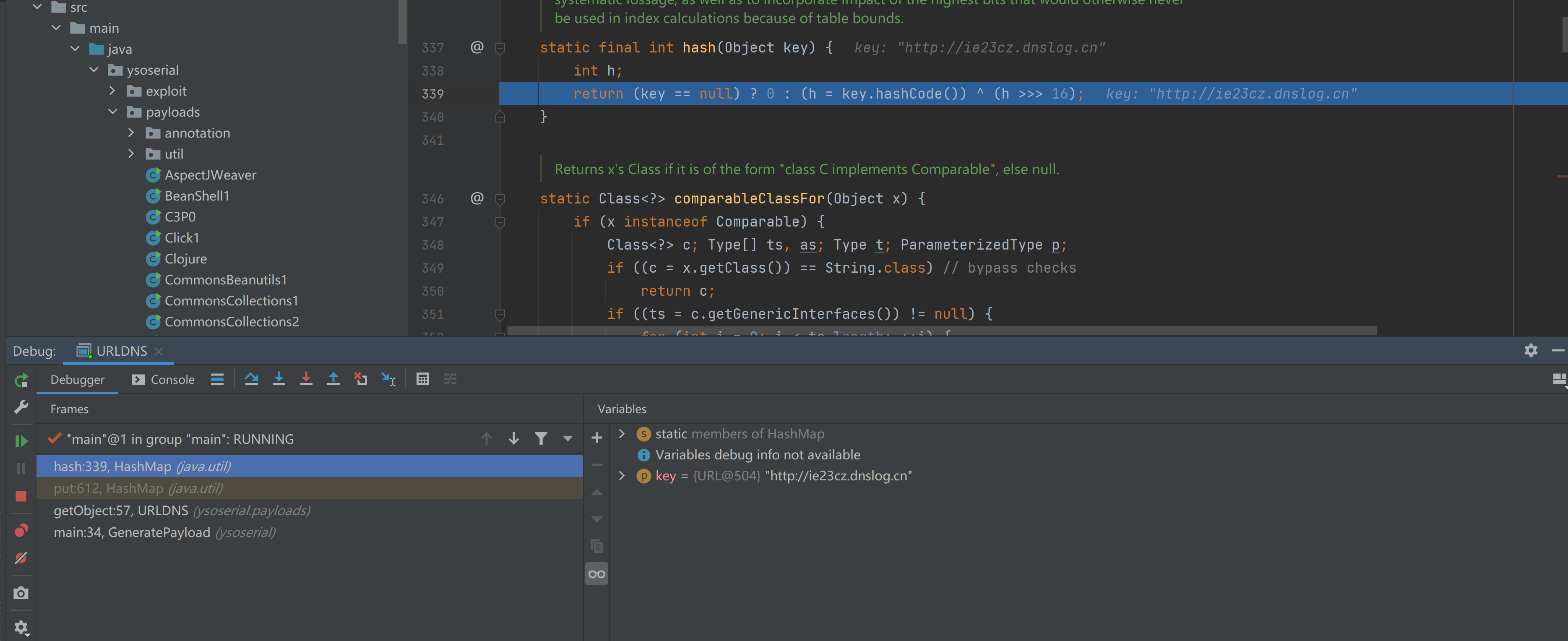Open debug side settings gear
Viewport: 1568px width, 641px height.
click(x=21, y=627)
